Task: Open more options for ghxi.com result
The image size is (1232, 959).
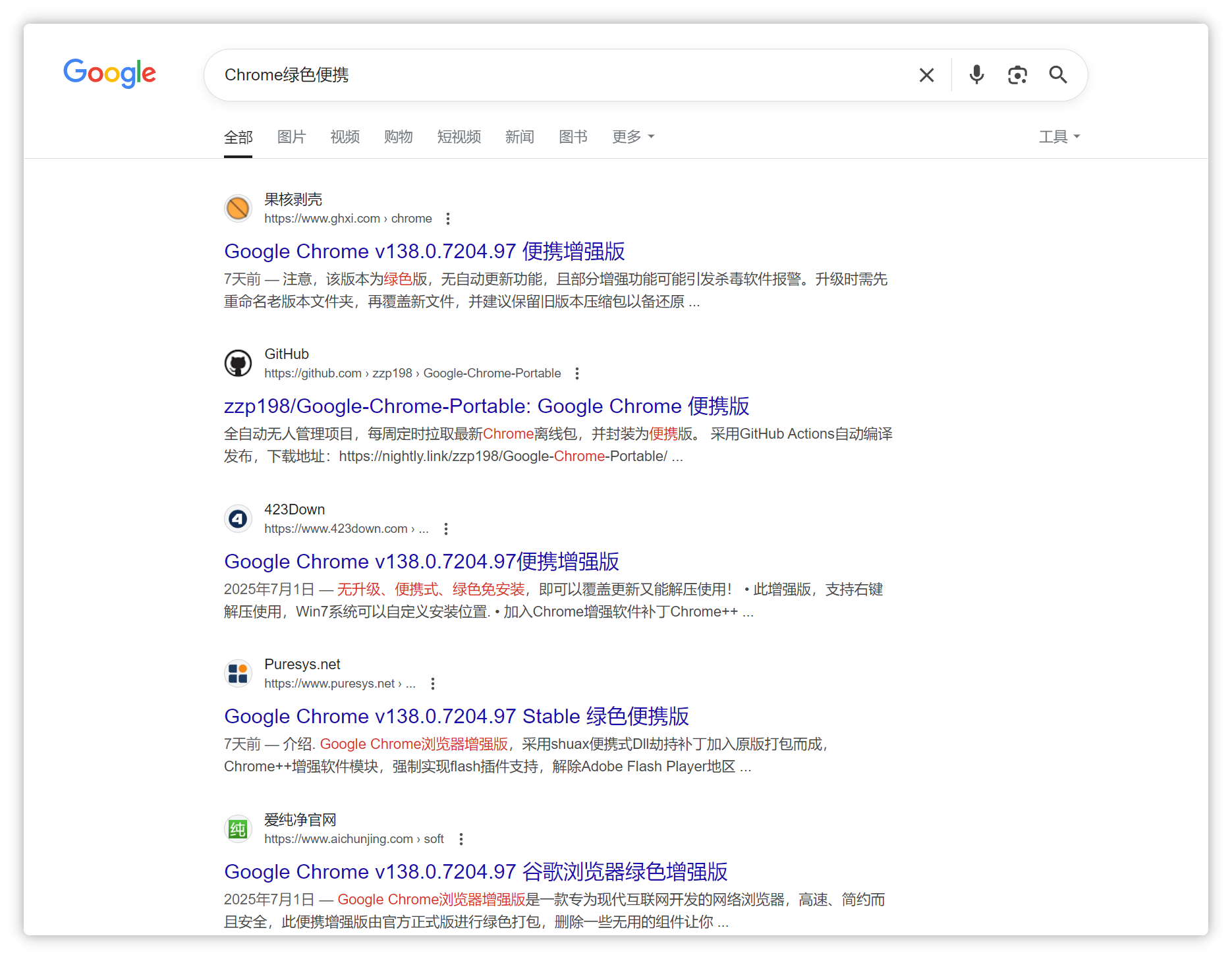Action: coord(448,219)
